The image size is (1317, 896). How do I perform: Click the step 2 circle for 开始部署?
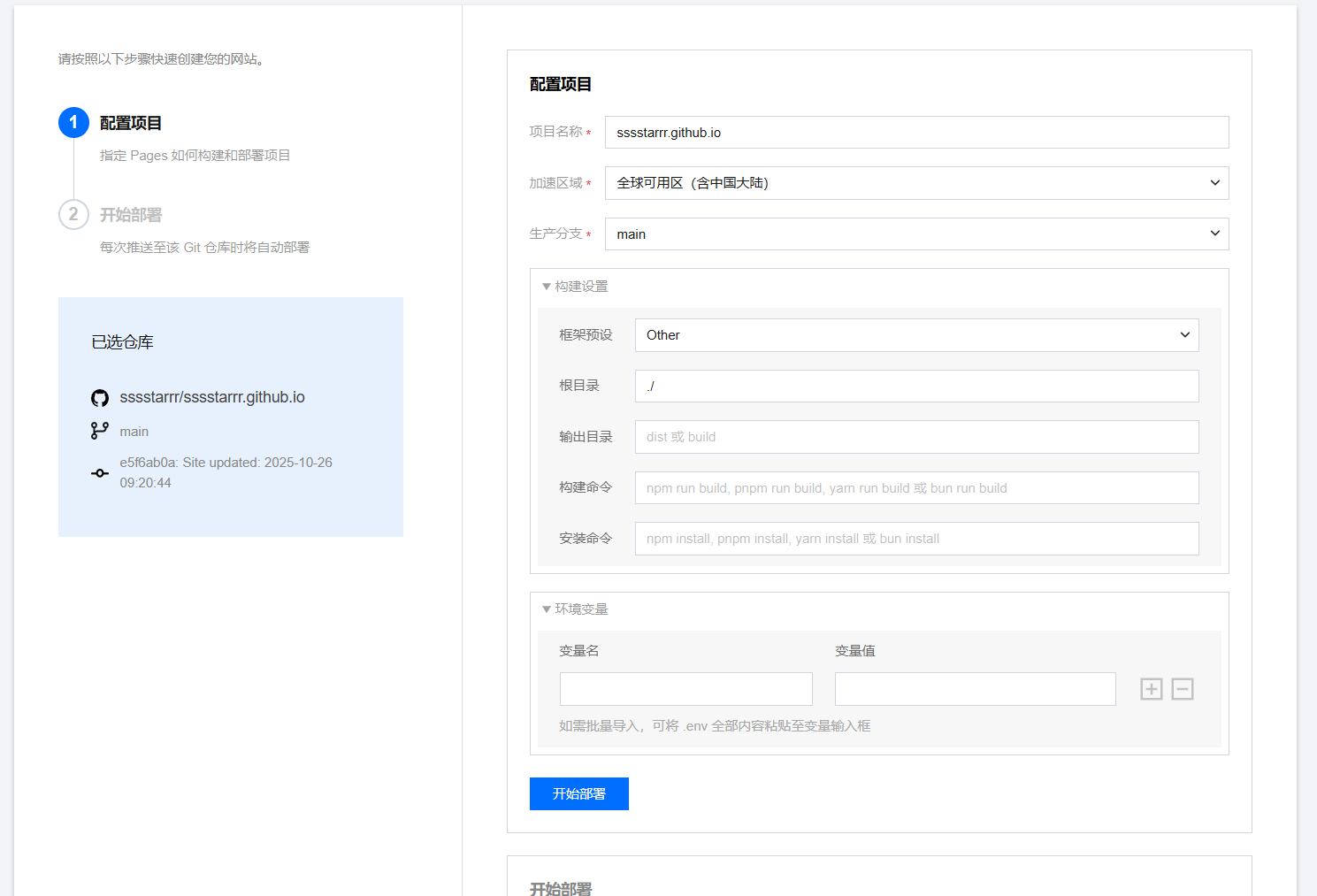pos(73,215)
